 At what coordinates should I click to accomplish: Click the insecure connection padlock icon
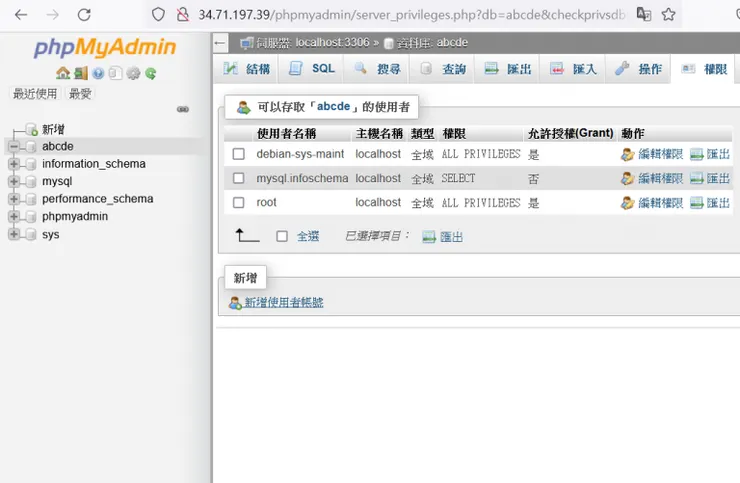pyautogui.click(x=183, y=15)
